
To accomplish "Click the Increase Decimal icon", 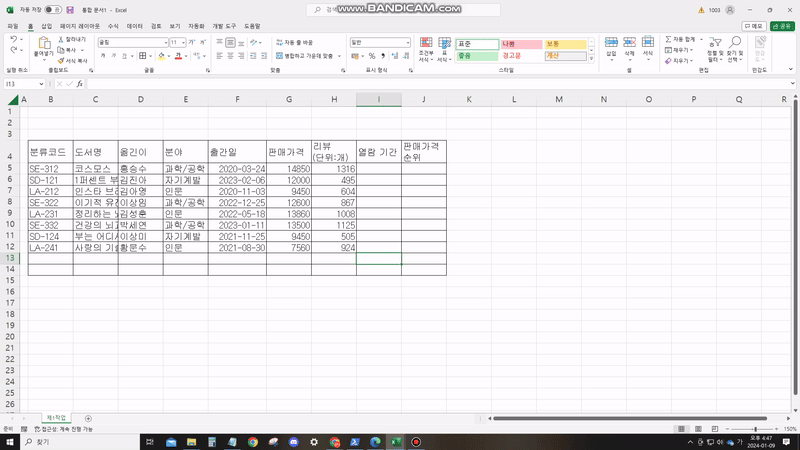I will click(x=395, y=56).
